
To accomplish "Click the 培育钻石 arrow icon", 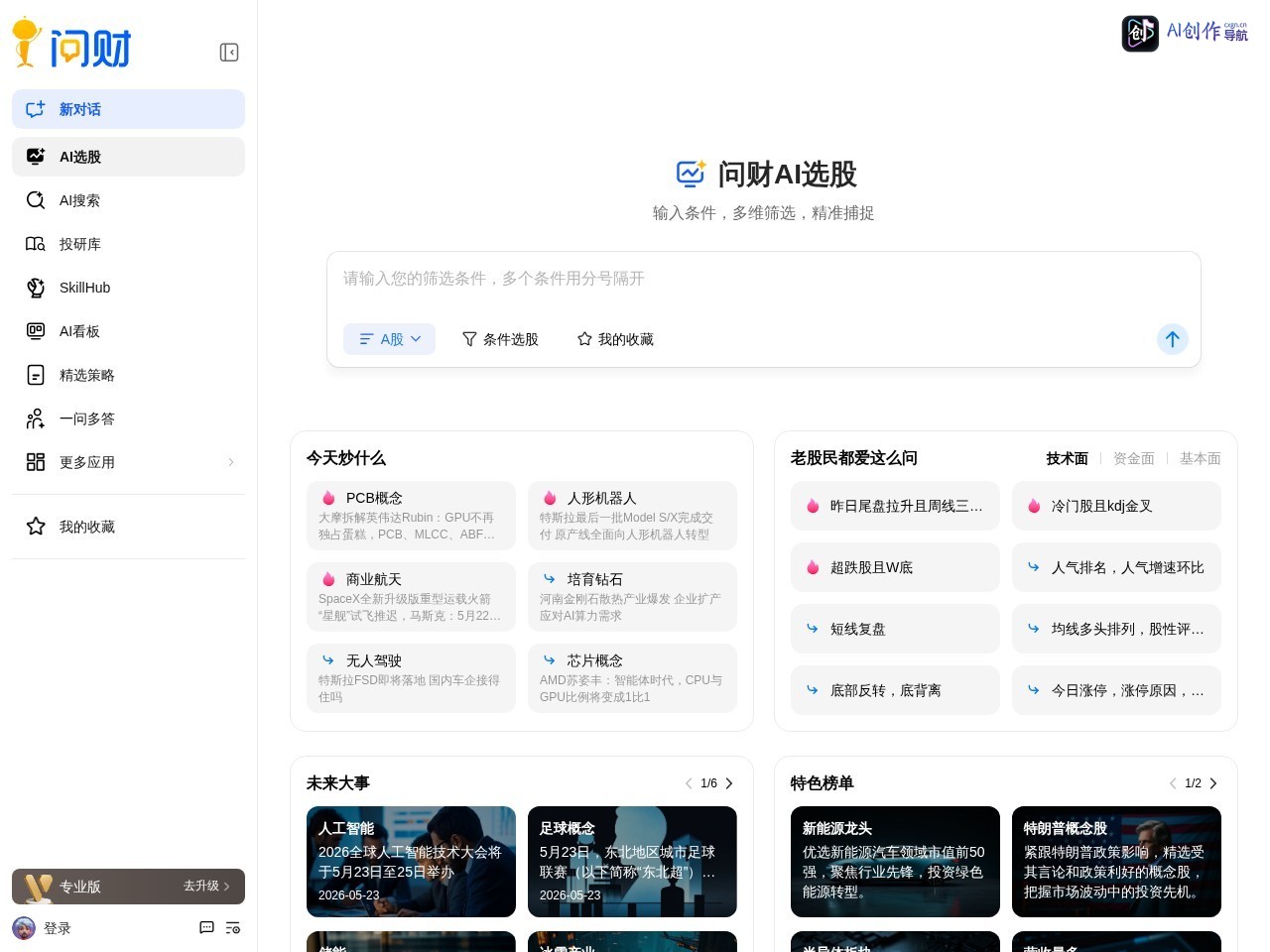I will tap(550, 578).
